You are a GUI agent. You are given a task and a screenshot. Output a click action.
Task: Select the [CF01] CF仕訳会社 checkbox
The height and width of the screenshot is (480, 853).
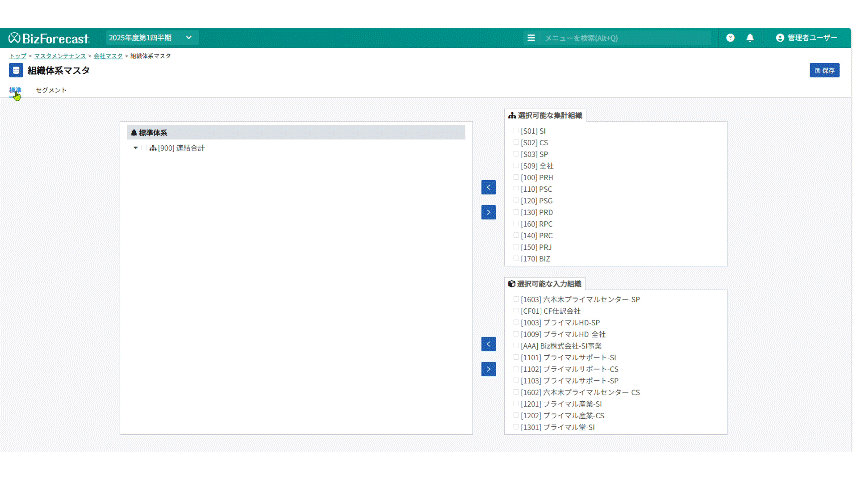pos(516,311)
